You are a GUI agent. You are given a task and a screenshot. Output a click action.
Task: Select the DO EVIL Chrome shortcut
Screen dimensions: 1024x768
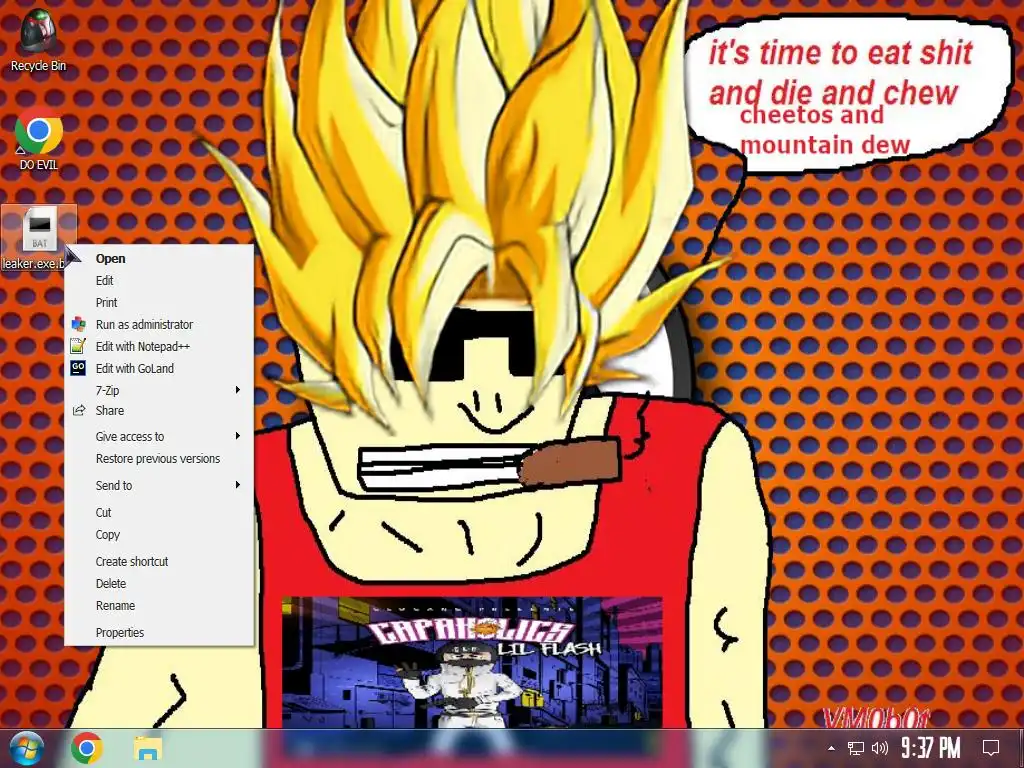click(39, 139)
